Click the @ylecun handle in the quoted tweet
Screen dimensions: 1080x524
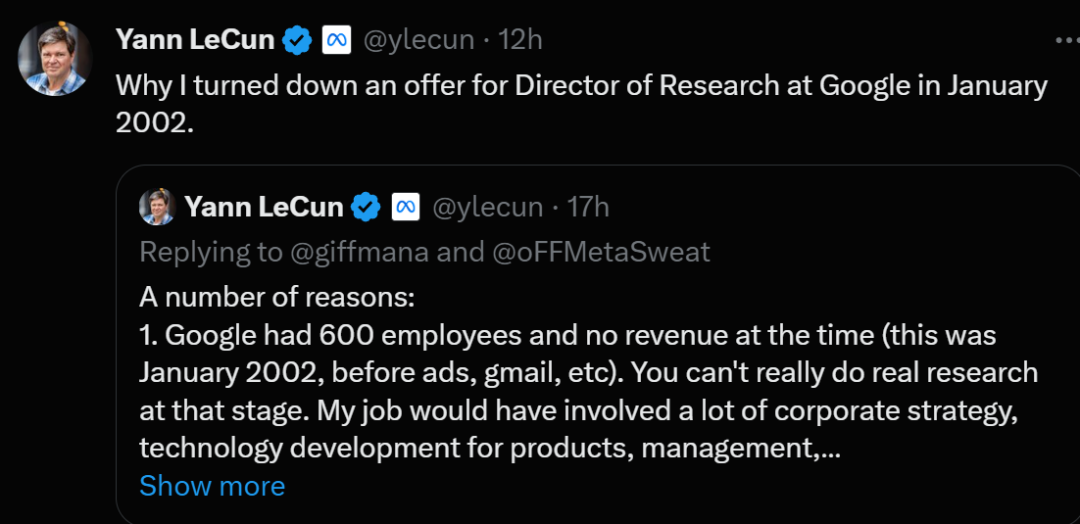coord(485,207)
